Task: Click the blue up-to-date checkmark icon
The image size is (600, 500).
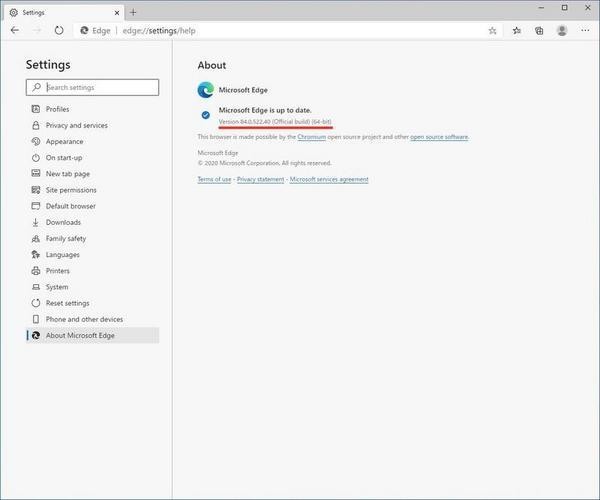Action: point(205,115)
